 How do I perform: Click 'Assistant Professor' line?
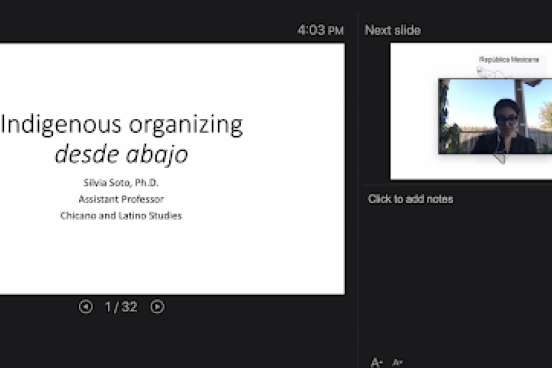pyautogui.click(x=121, y=199)
